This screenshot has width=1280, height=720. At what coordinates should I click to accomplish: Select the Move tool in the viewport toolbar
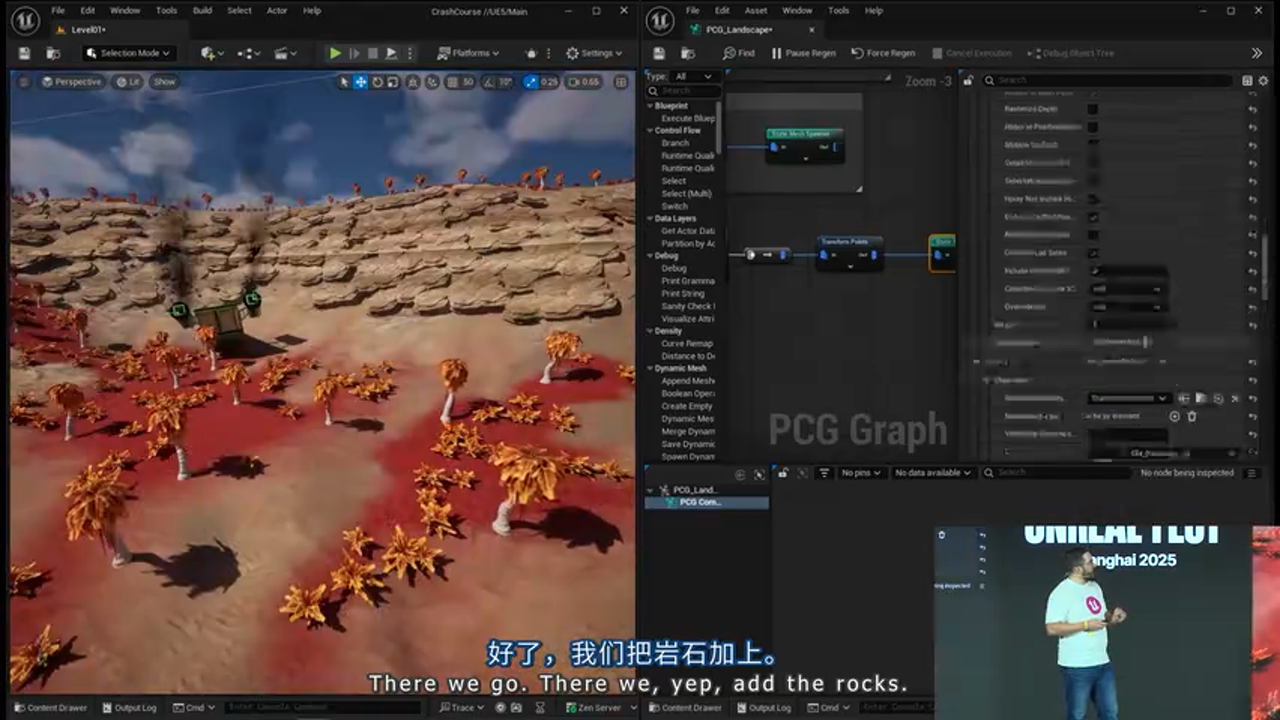click(361, 82)
